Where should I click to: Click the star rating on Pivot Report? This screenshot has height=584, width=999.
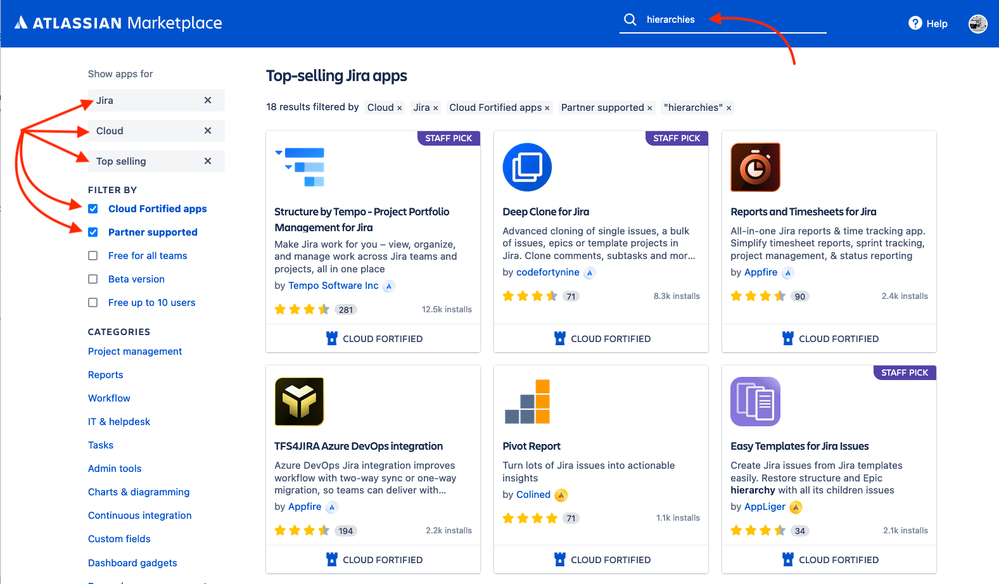tap(530, 518)
